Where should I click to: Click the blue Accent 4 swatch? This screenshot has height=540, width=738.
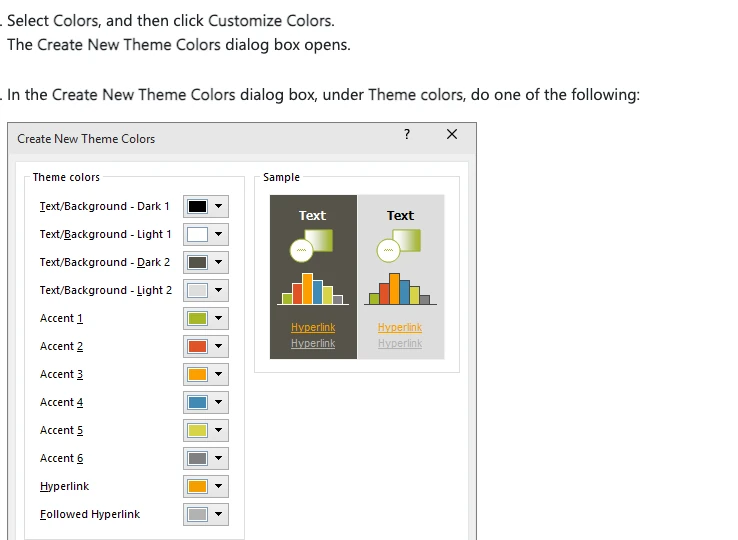[x=197, y=402]
